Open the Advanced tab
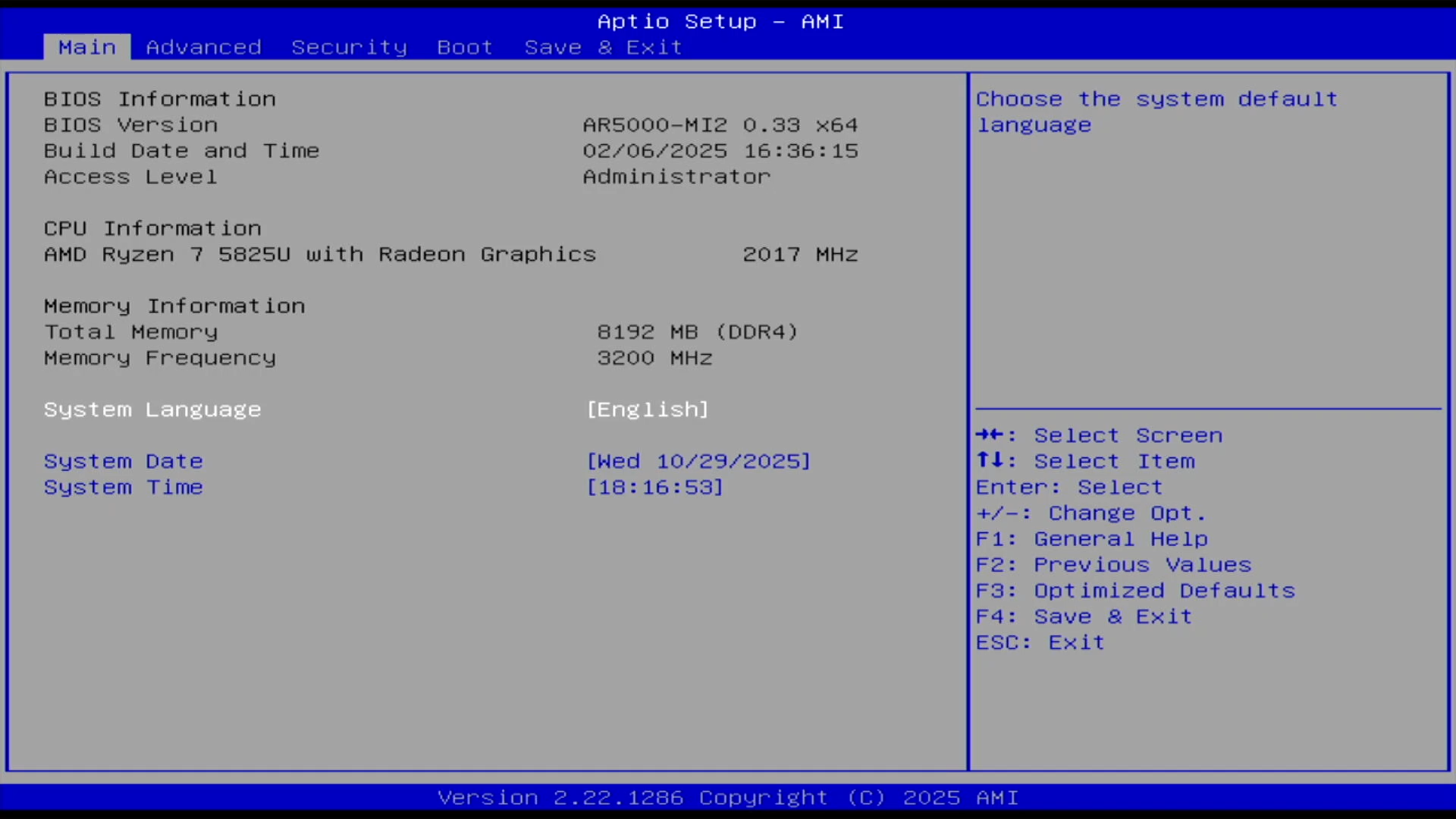This screenshot has height=819, width=1456. [x=203, y=47]
